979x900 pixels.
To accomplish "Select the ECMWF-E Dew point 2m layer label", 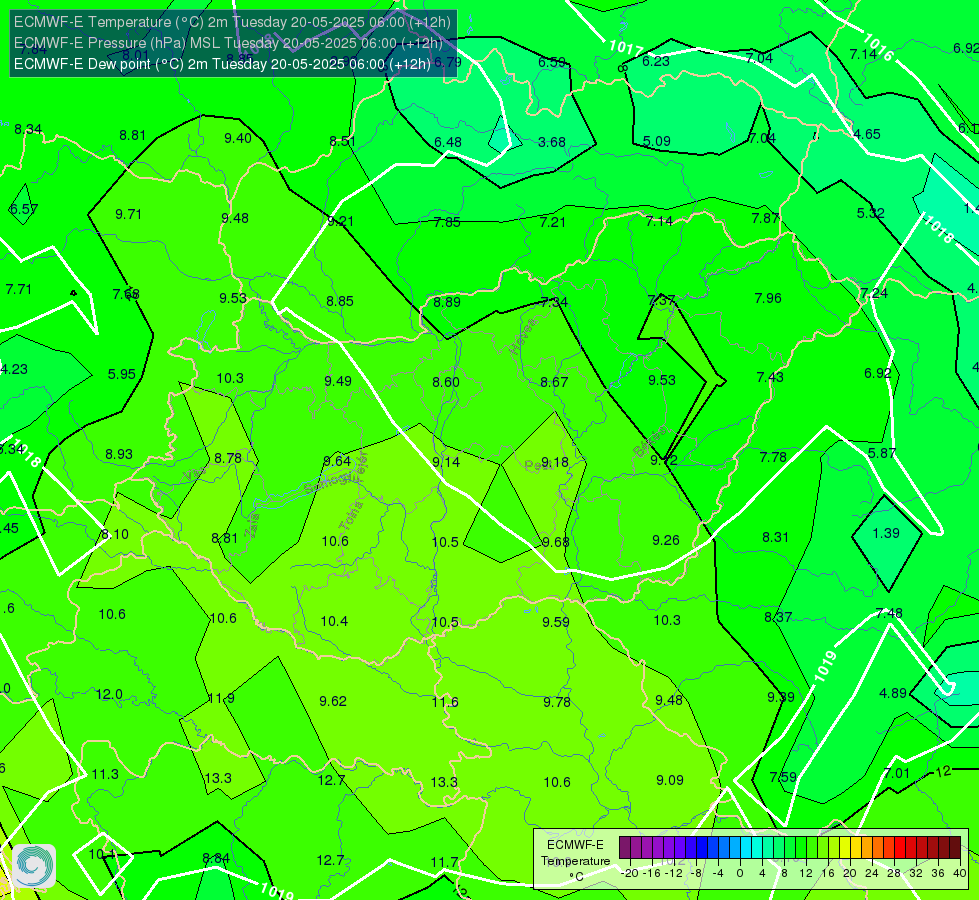I will [x=222, y=64].
